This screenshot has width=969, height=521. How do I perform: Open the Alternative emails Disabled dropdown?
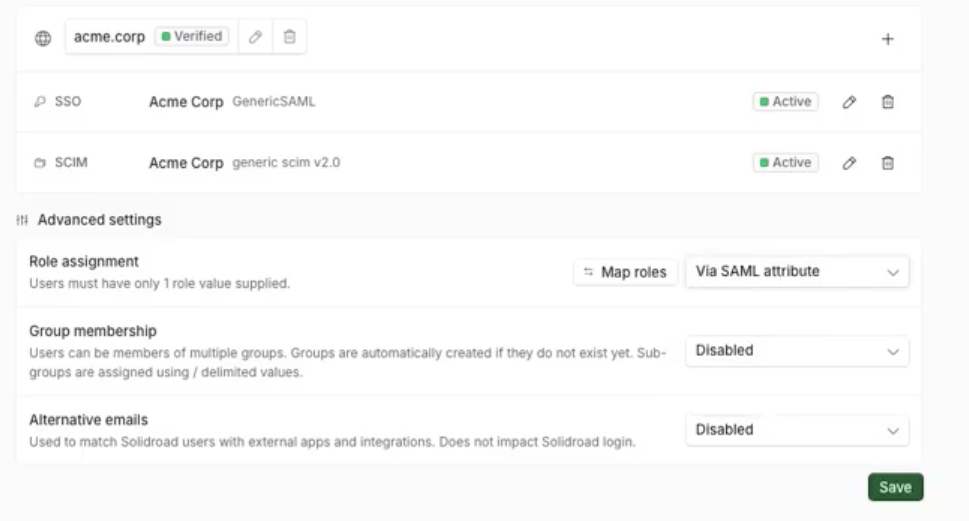[x=797, y=430]
